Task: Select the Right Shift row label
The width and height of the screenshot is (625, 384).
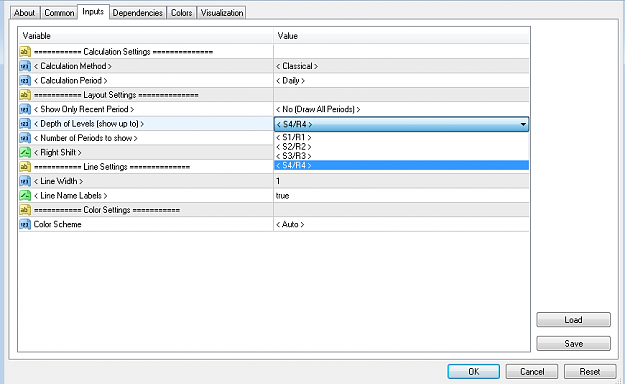Action: (x=57, y=152)
